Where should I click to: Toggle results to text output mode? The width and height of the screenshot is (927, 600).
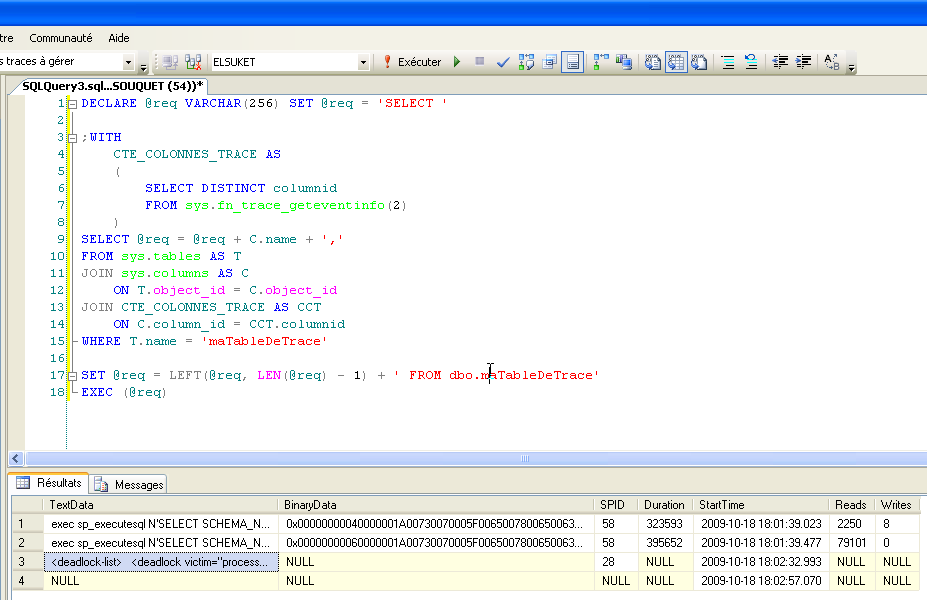[653, 62]
